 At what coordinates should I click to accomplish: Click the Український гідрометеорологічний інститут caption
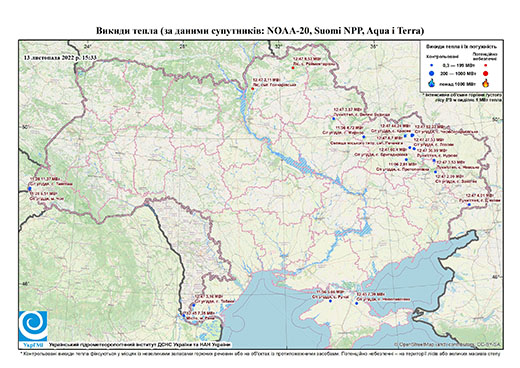139,344
